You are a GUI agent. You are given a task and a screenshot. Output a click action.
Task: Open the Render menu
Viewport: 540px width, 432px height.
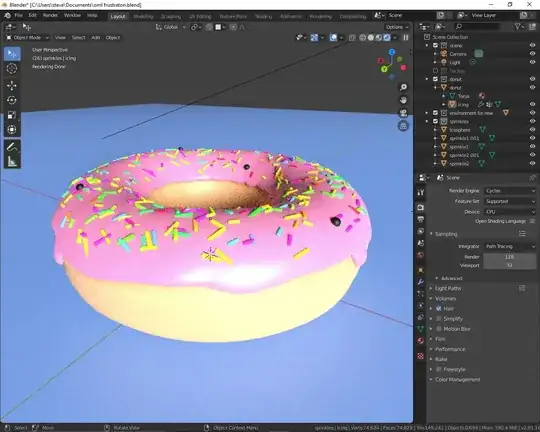pos(50,16)
